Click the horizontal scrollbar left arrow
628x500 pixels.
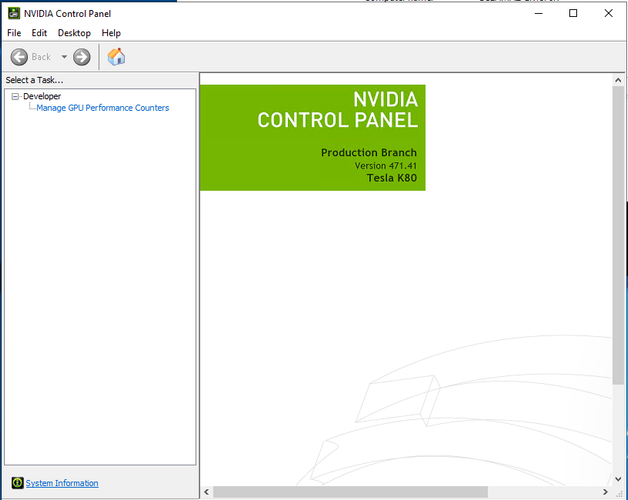point(207,491)
